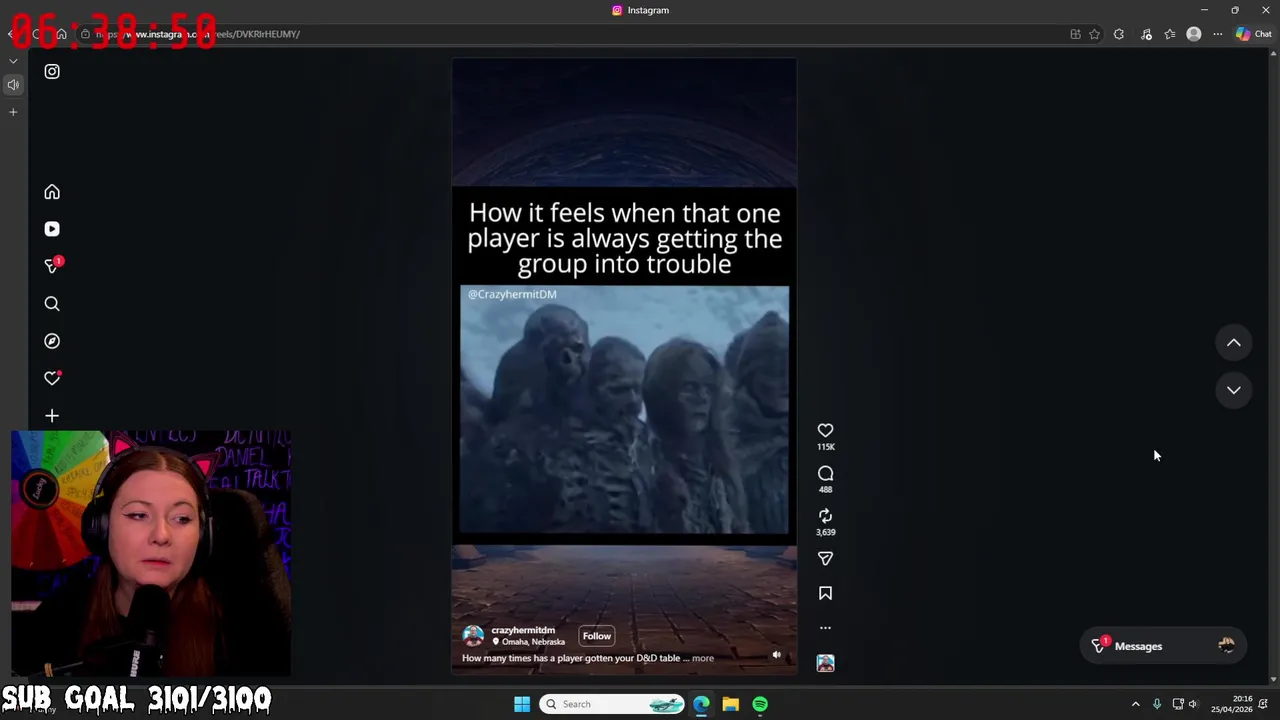The height and width of the screenshot is (720, 1280).
Task: Toggle the reel sound on or off
Action: [x=776, y=656]
